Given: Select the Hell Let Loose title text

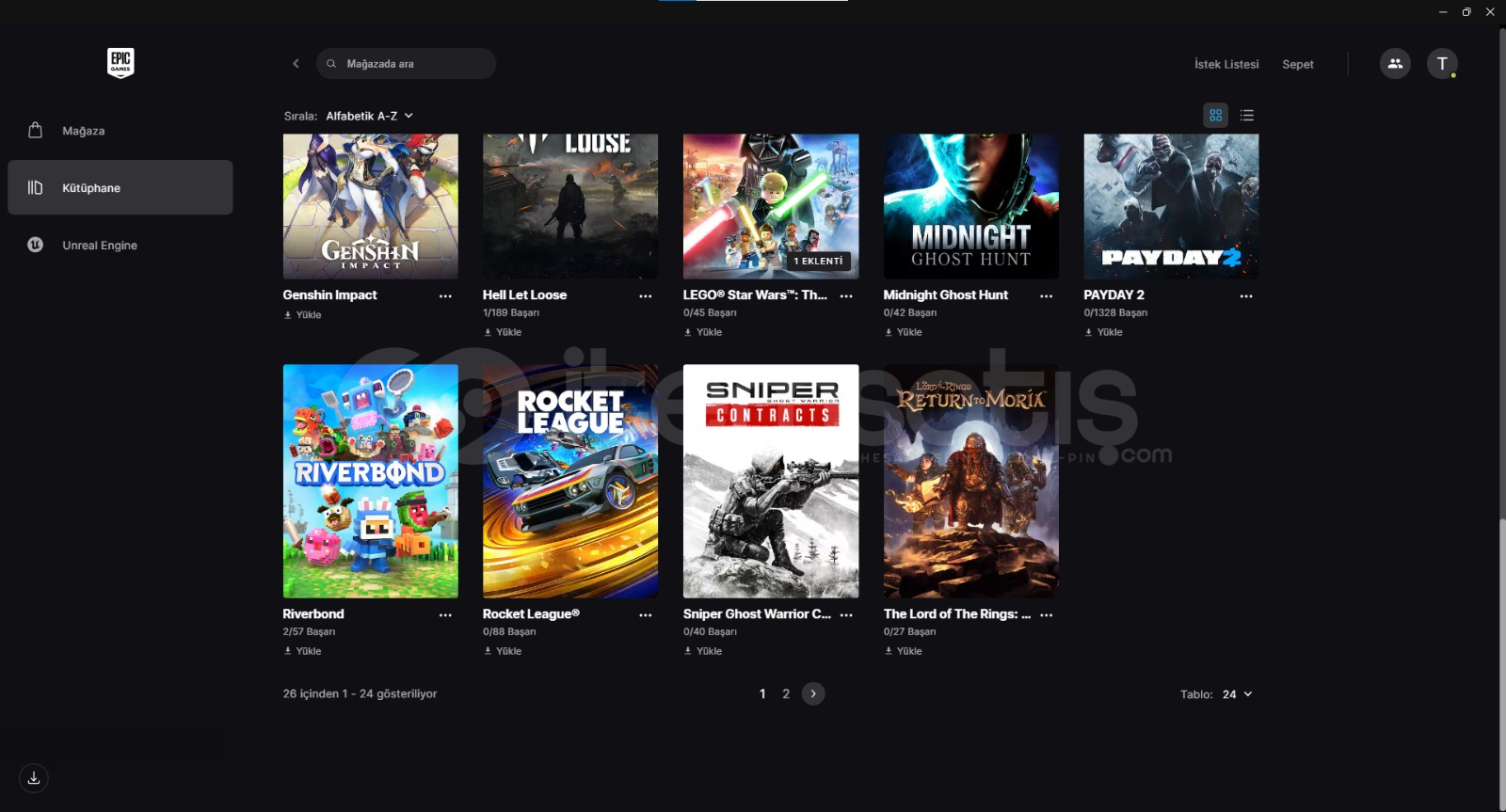Looking at the screenshot, I should (x=524, y=295).
